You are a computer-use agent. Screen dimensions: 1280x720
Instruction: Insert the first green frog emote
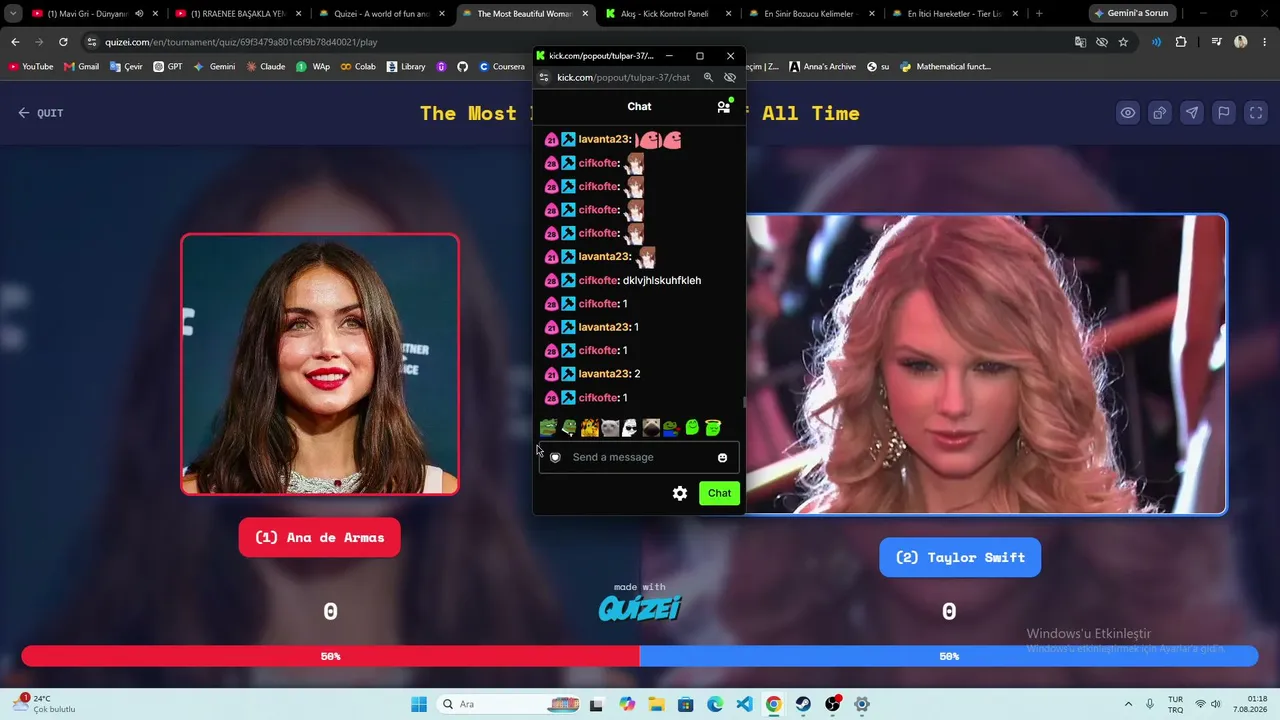(x=548, y=428)
